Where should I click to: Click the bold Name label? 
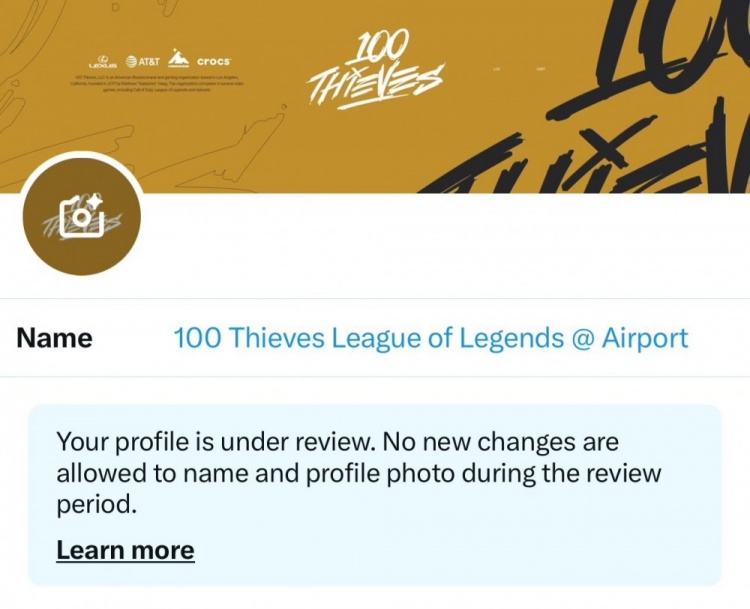[55, 338]
